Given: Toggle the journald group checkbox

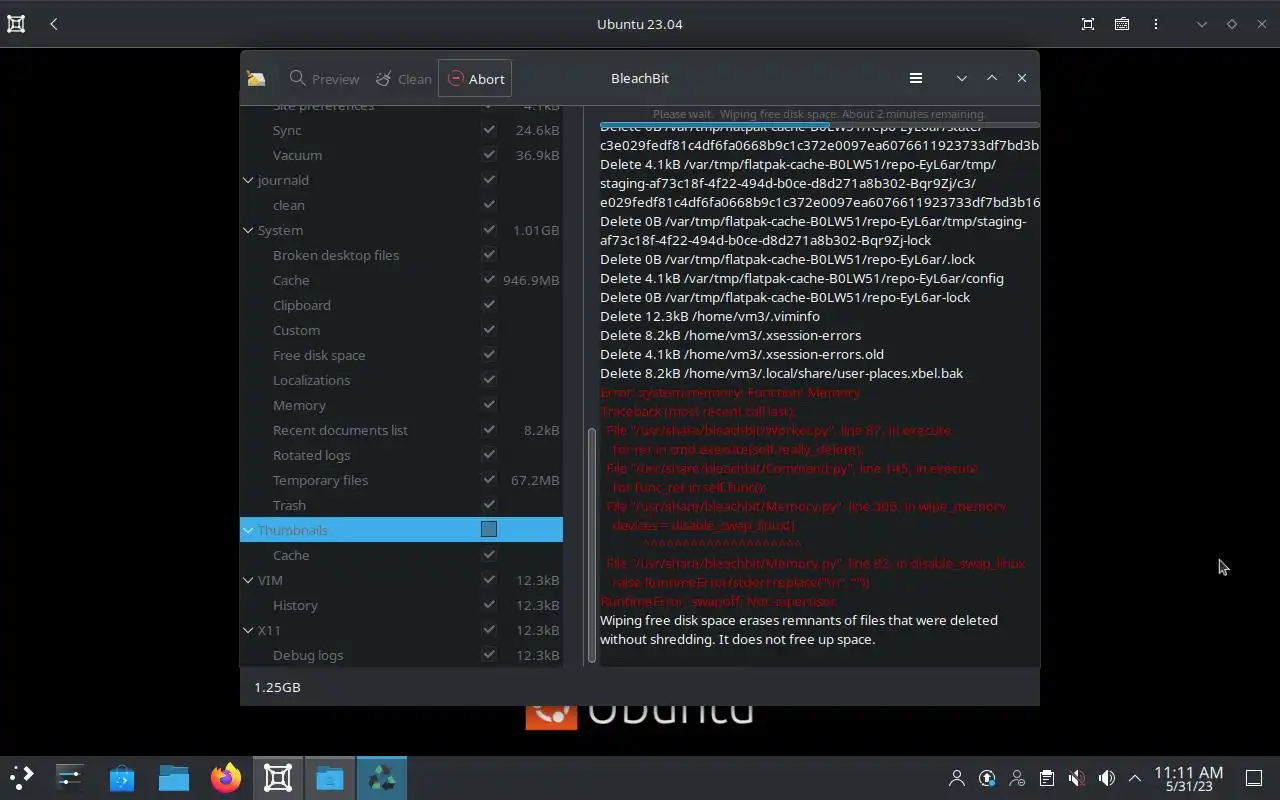Looking at the screenshot, I should pyautogui.click(x=489, y=180).
